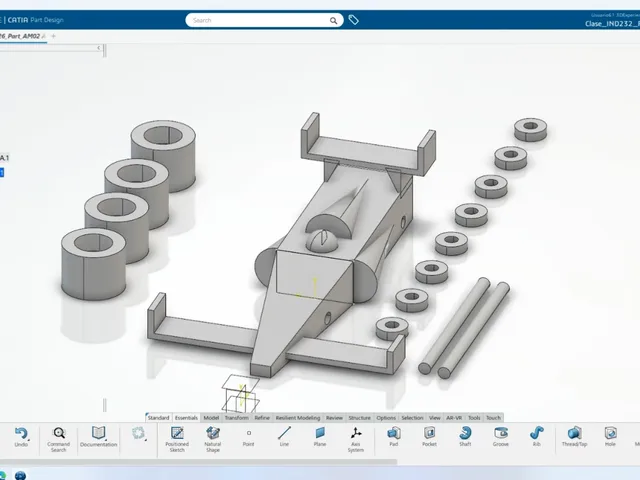Viewport: 640px width, 480px height.
Task: Open the Touch tab
Action: coord(493,418)
